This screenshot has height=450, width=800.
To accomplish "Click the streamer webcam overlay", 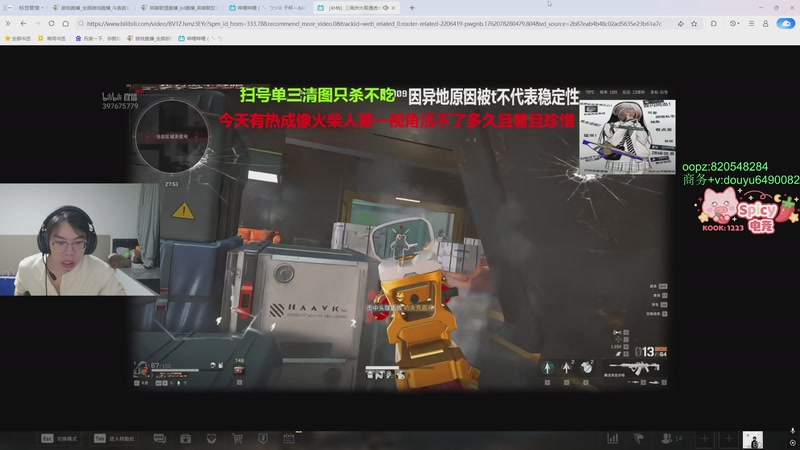I will point(78,240).
